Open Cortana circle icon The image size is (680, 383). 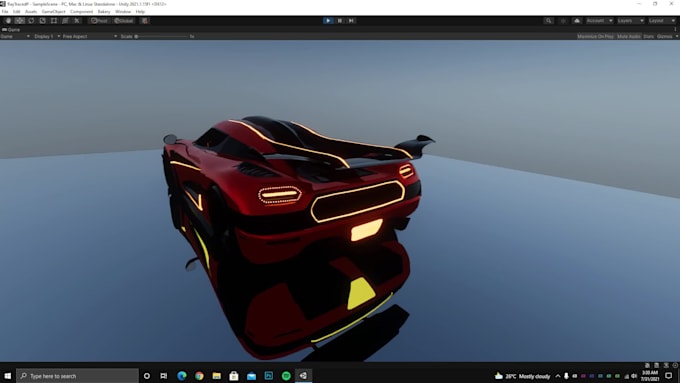[147, 376]
